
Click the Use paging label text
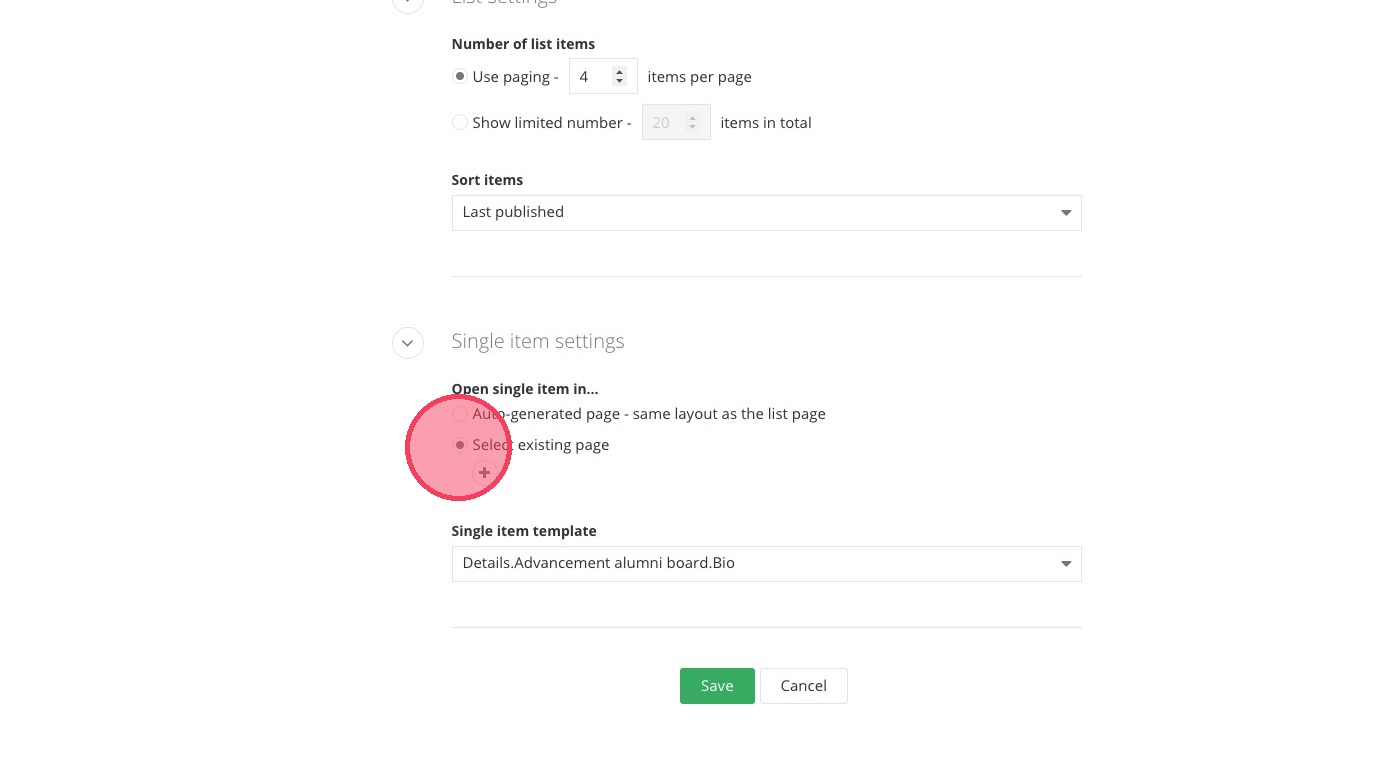(514, 77)
